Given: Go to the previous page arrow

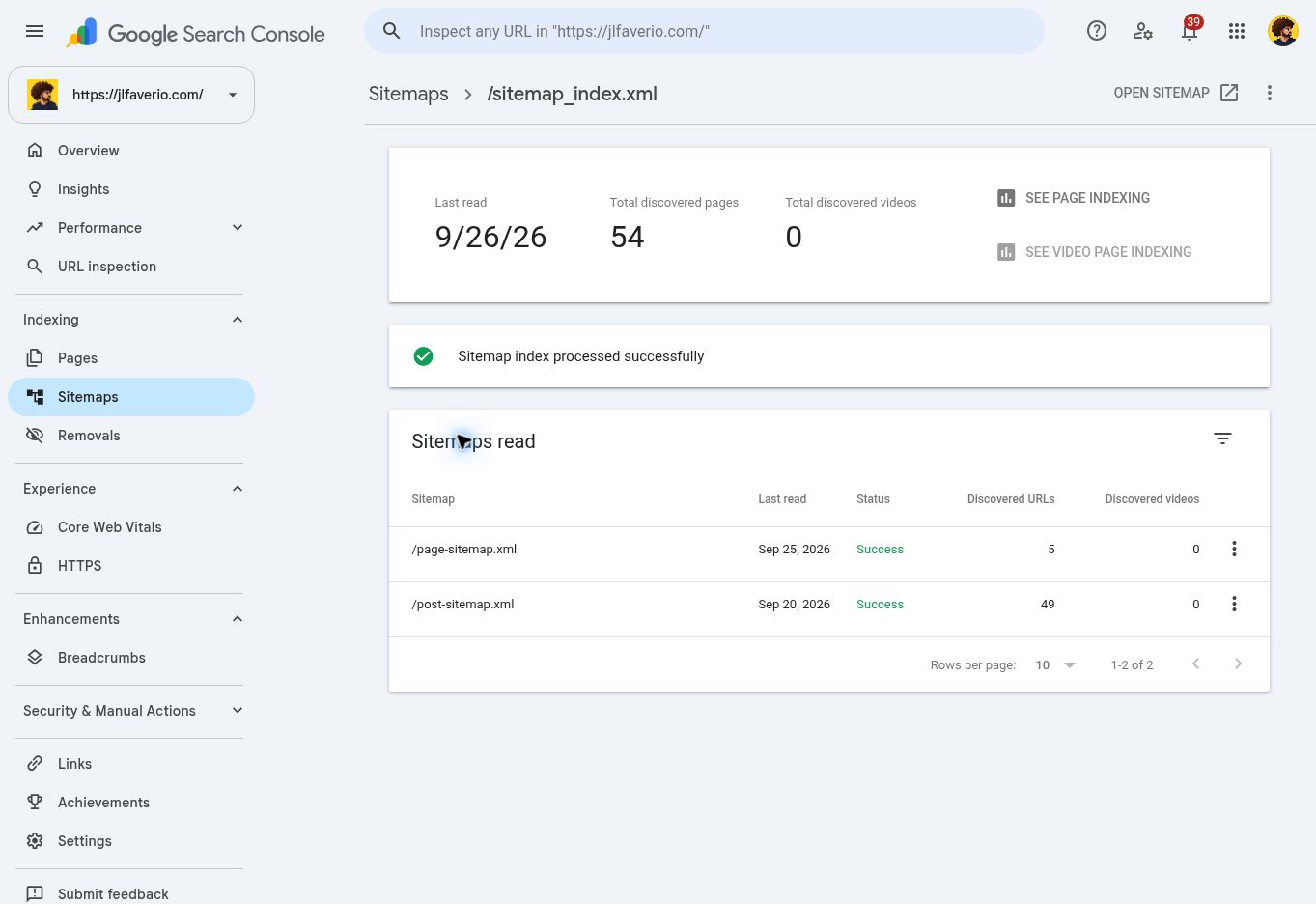Looking at the screenshot, I should [1195, 664].
